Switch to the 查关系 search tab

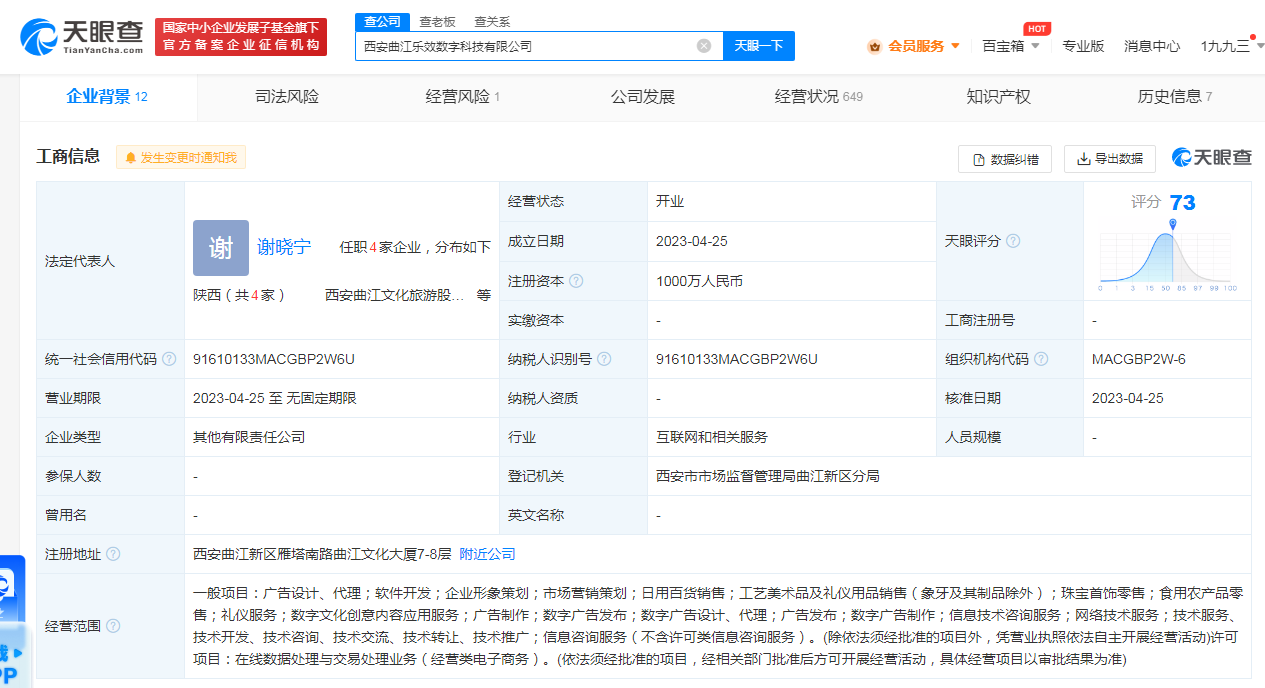tap(492, 21)
